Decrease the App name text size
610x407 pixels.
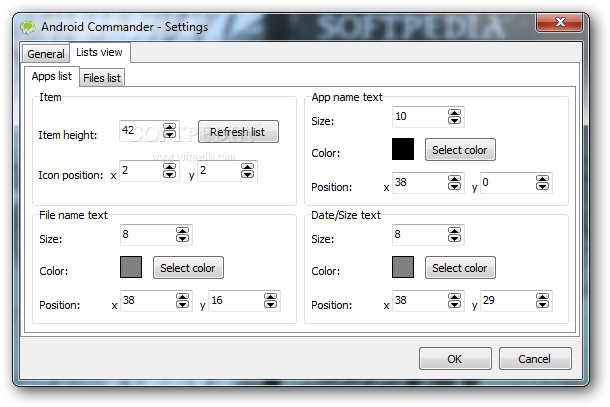(x=454, y=120)
